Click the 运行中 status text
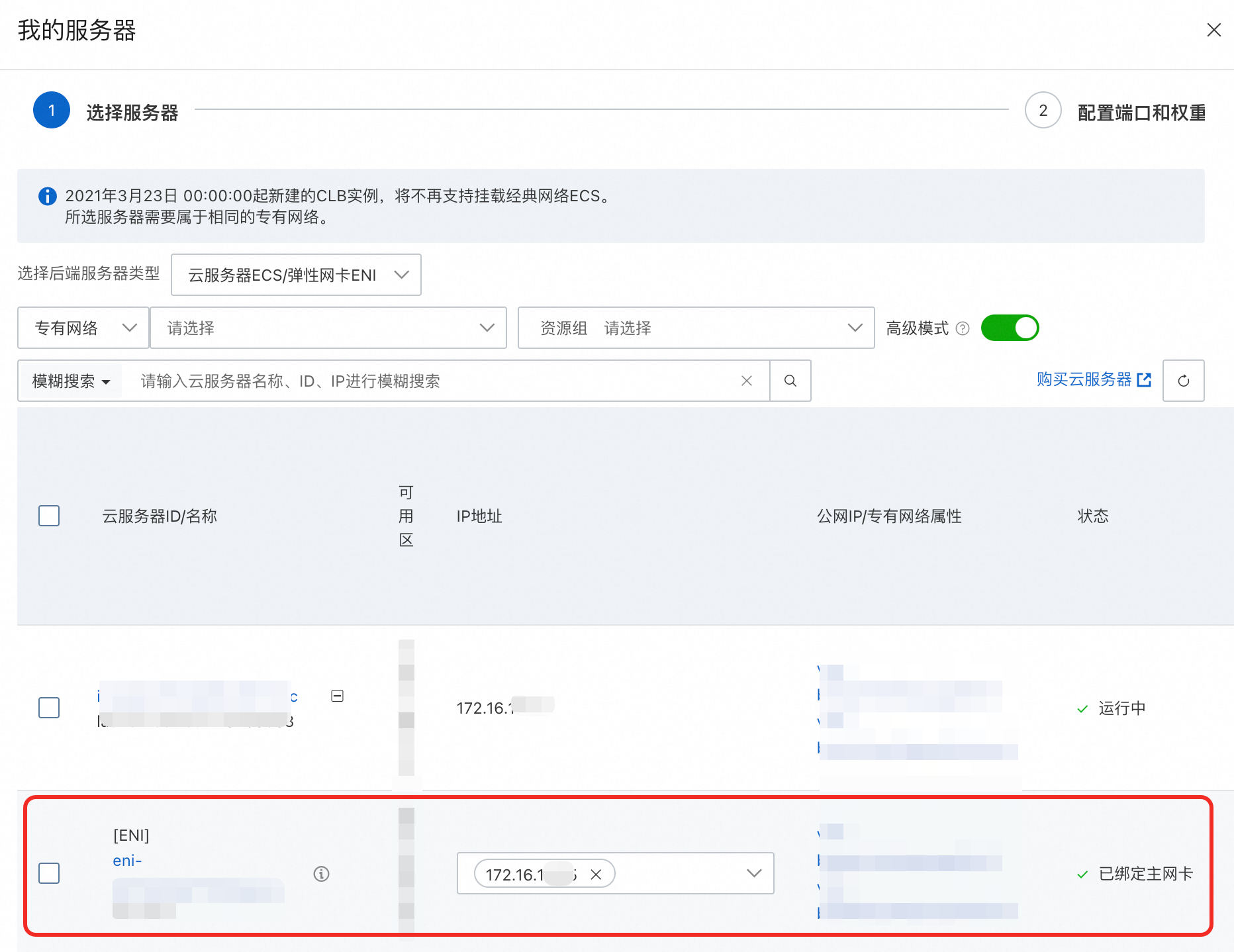 (x=1122, y=708)
